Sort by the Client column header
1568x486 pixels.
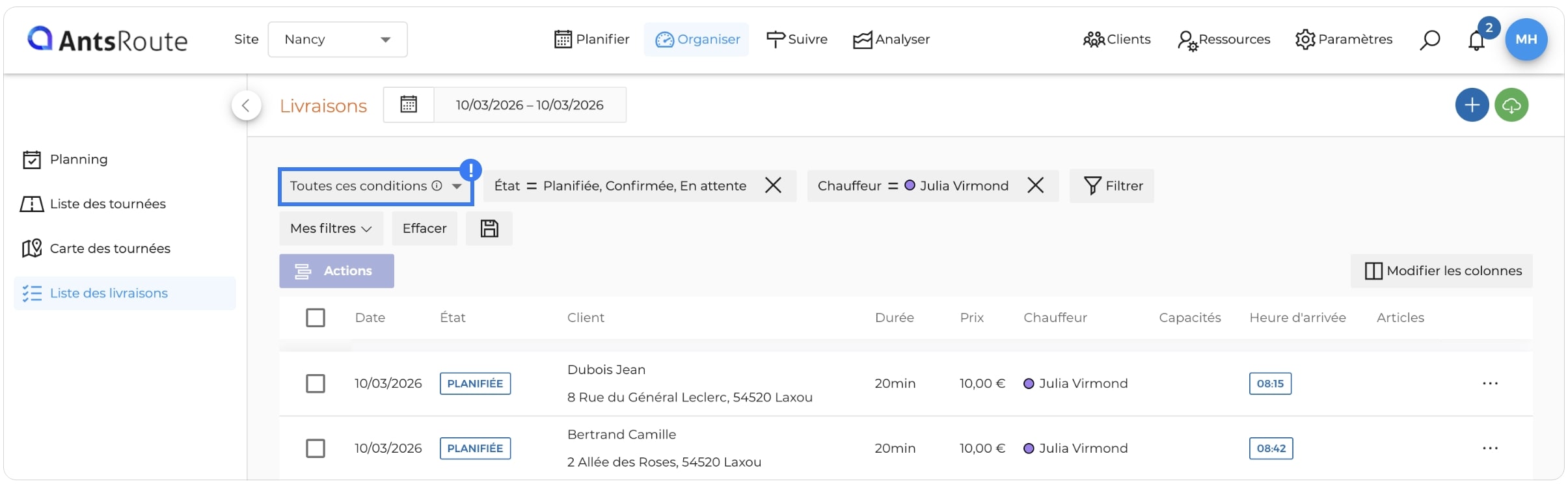586,318
